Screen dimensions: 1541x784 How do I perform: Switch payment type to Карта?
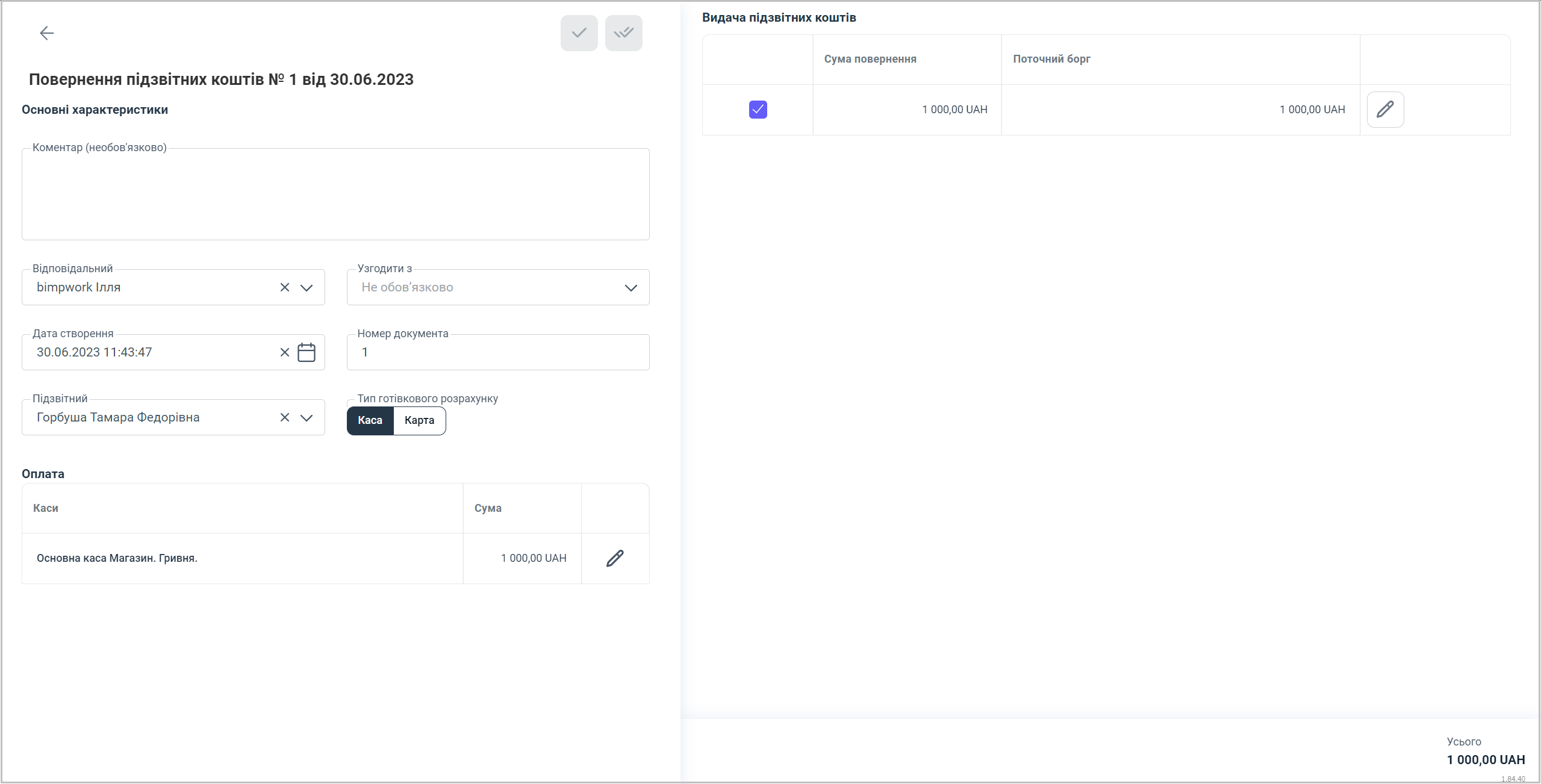(419, 420)
